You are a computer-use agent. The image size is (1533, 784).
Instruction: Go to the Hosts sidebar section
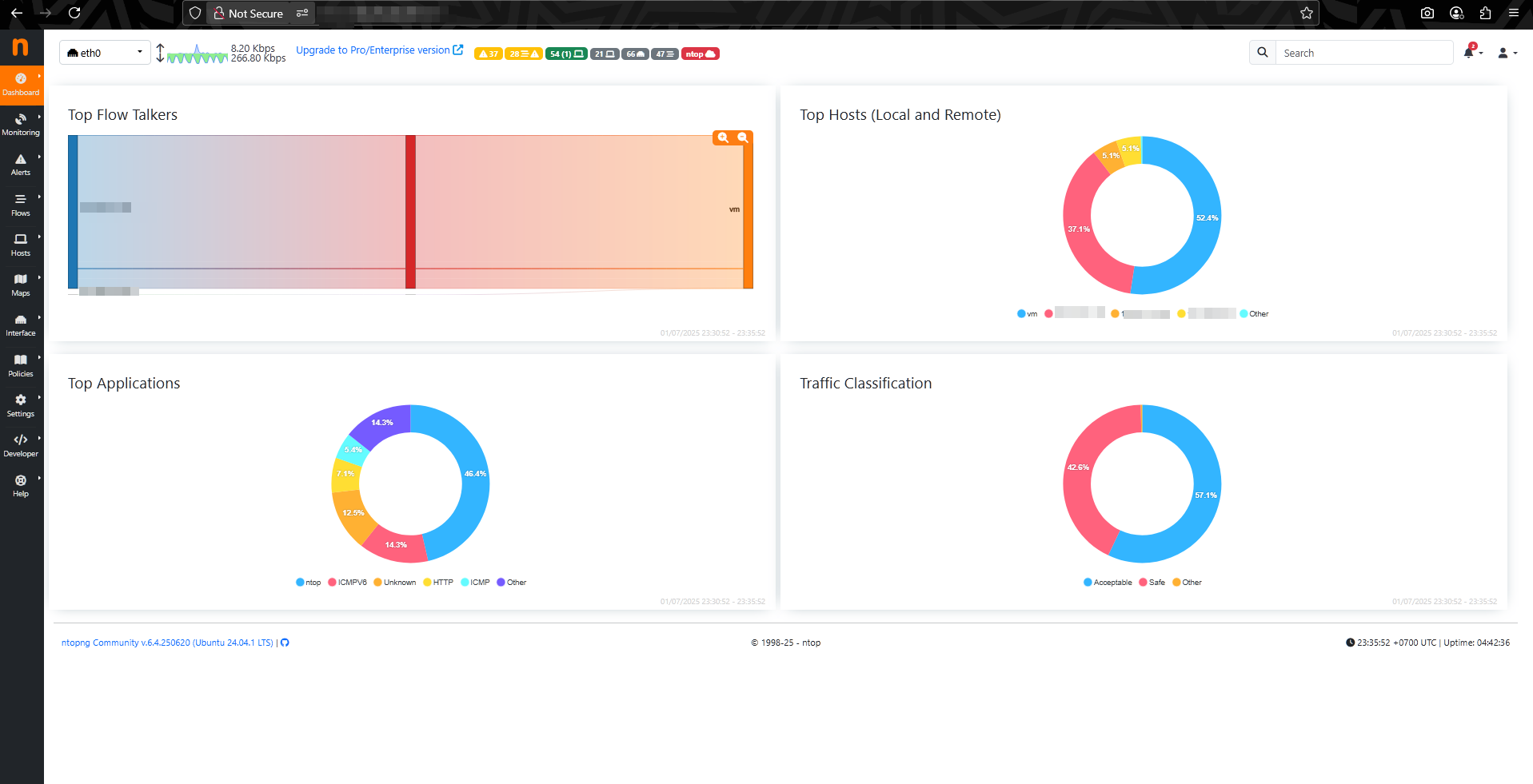21,245
